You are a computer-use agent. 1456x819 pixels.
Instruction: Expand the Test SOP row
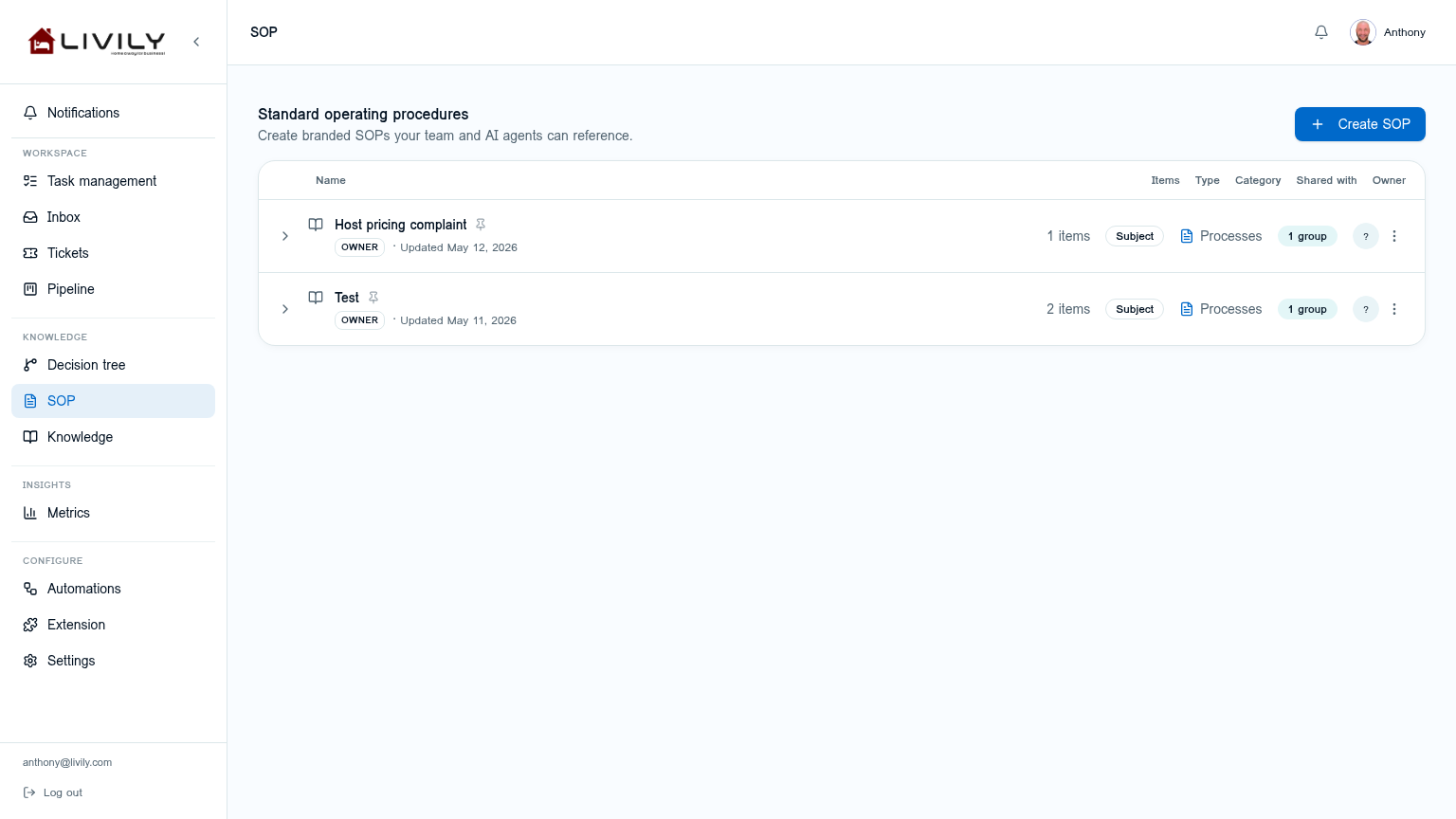pyautogui.click(x=285, y=309)
